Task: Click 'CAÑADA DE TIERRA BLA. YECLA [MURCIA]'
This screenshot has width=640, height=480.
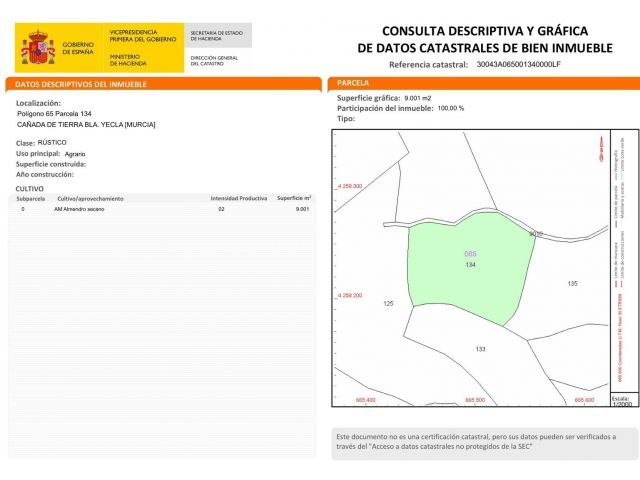Action: click(86, 124)
